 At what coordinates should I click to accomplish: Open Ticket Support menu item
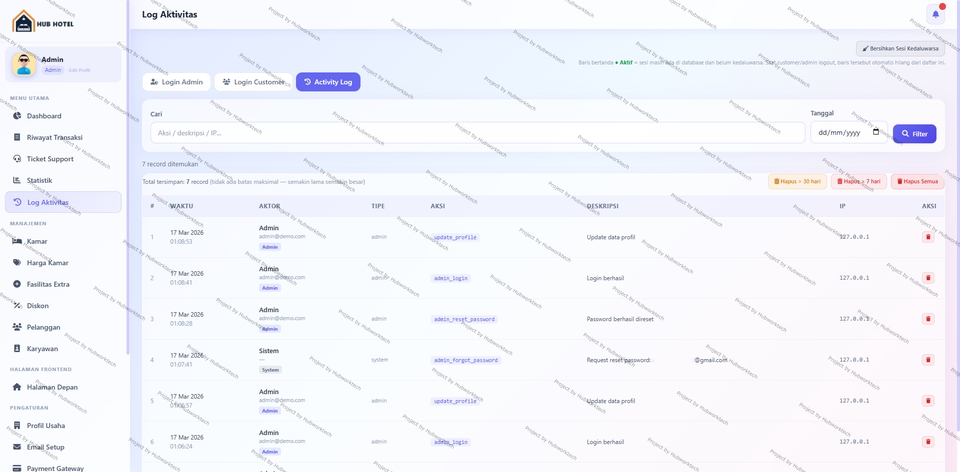coord(50,159)
